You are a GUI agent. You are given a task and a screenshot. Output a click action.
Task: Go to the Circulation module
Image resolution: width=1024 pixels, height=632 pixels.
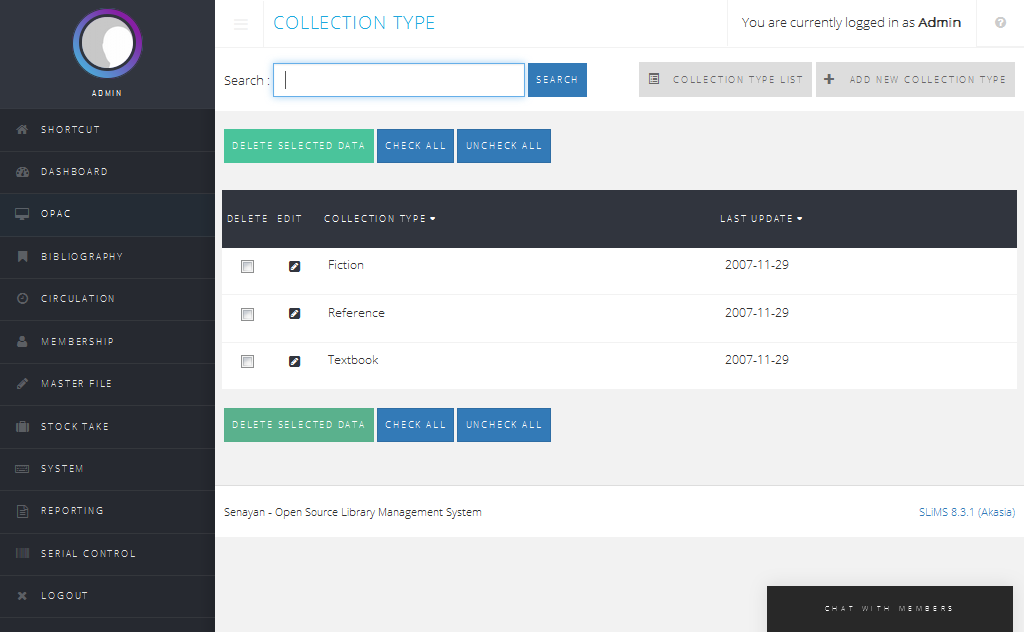coord(78,299)
